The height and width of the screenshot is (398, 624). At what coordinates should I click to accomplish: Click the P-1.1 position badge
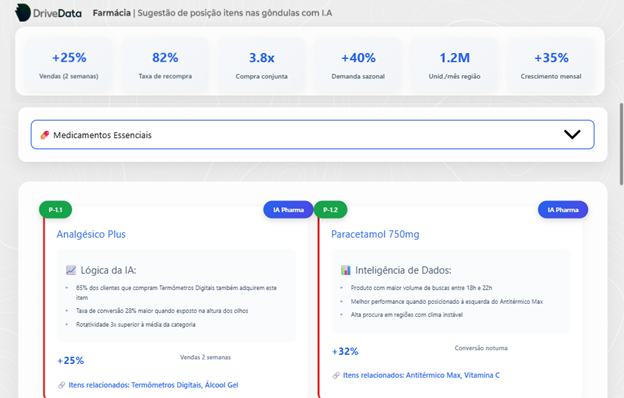pyautogui.click(x=56, y=210)
